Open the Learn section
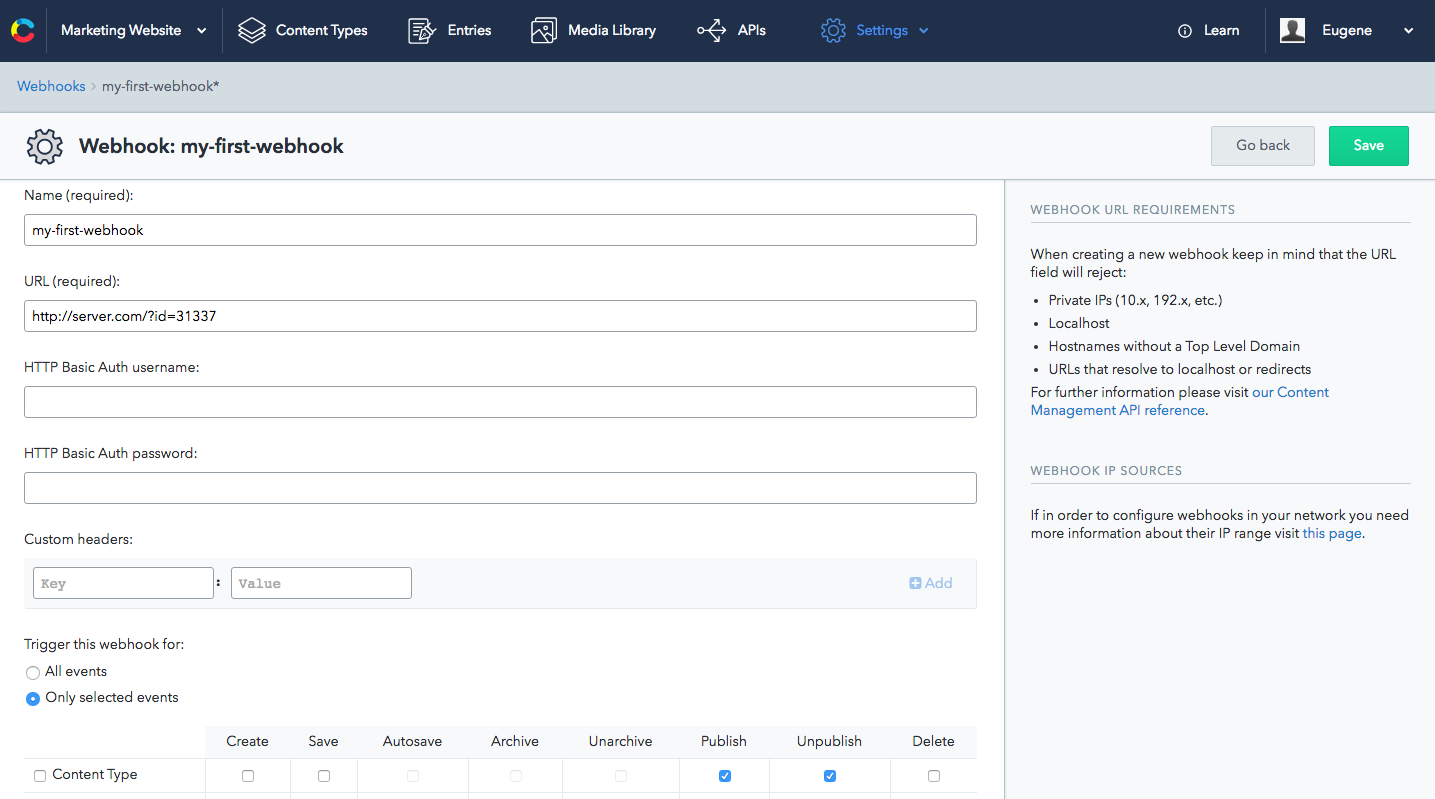The width and height of the screenshot is (1435, 799). point(1209,31)
